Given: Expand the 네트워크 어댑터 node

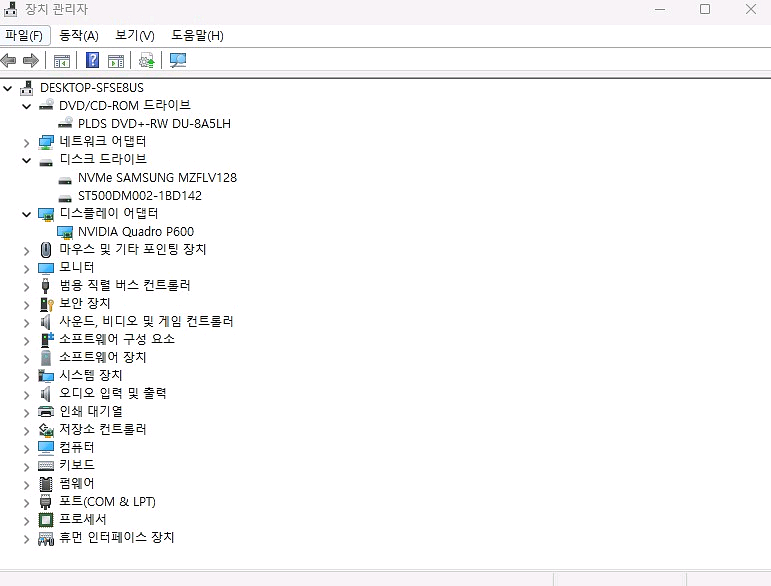Looking at the screenshot, I should coord(27,143).
